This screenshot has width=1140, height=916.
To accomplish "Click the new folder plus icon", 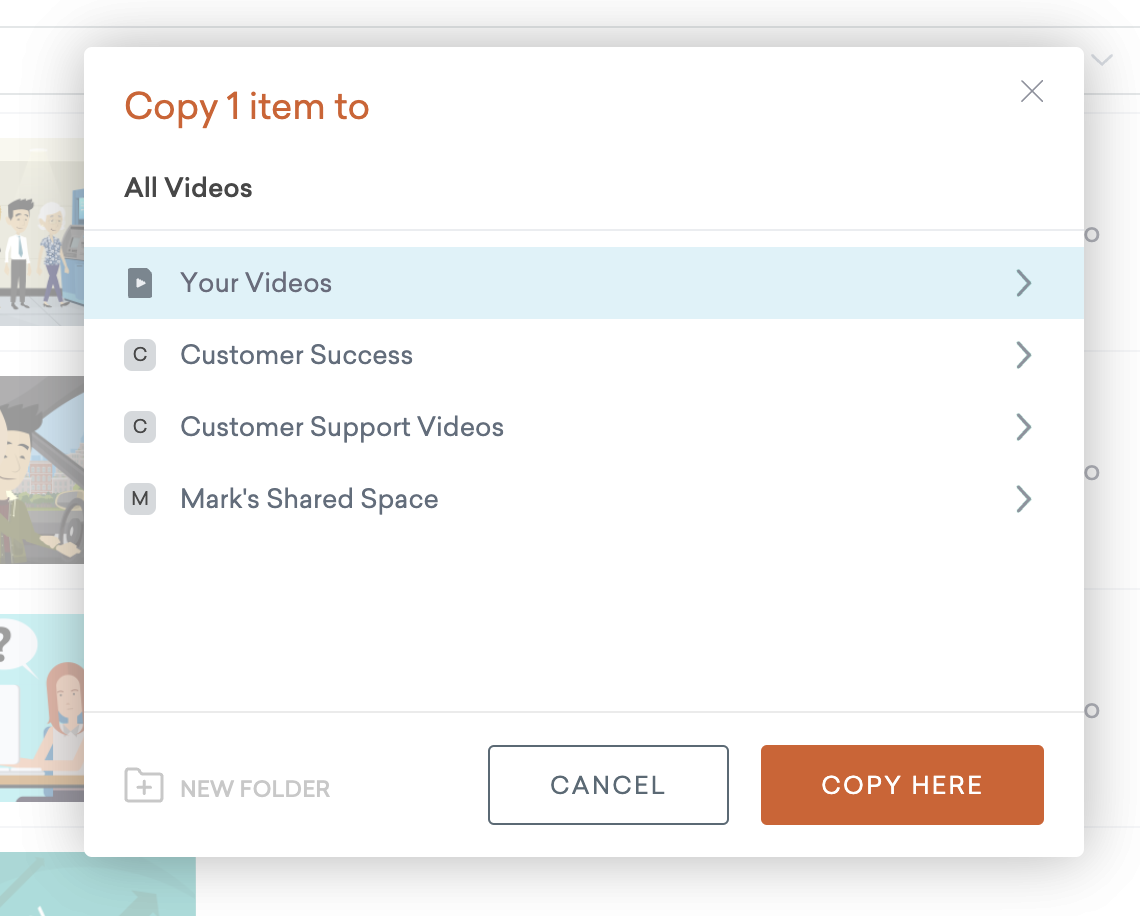I will click(144, 786).
